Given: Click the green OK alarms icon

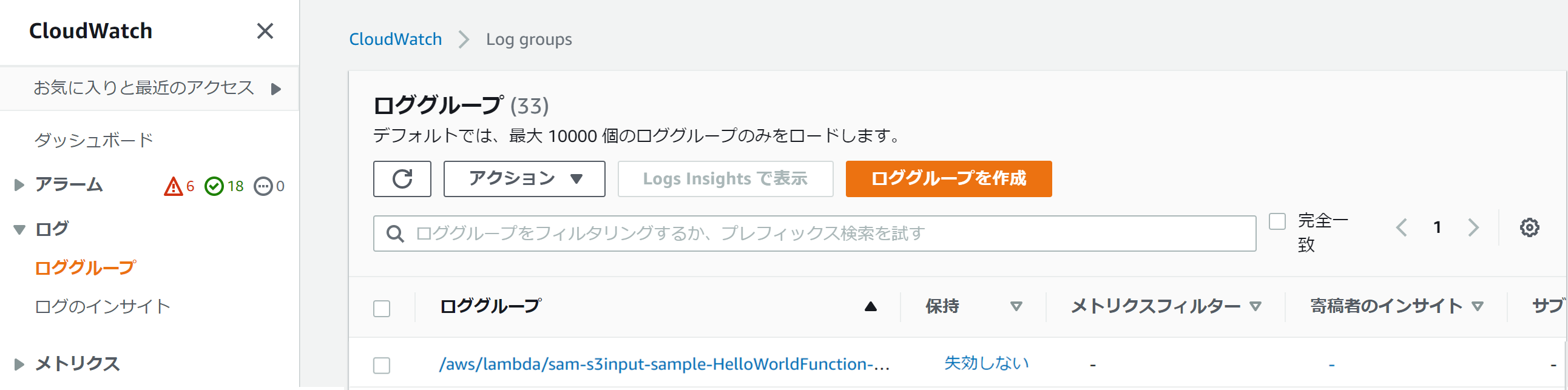Looking at the screenshot, I should (x=215, y=186).
